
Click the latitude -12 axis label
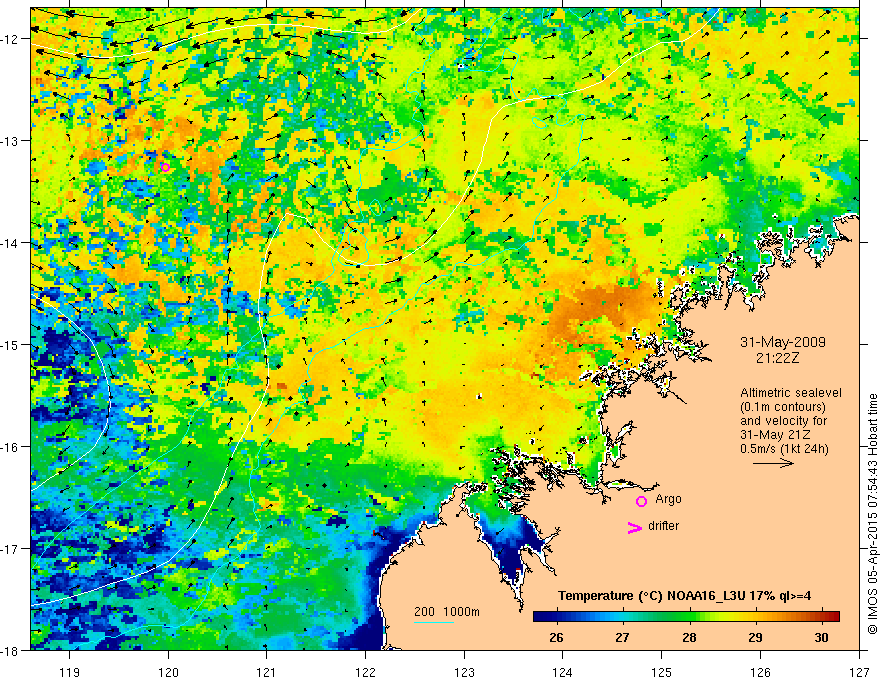pyautogui.click(x=11, y=39)
